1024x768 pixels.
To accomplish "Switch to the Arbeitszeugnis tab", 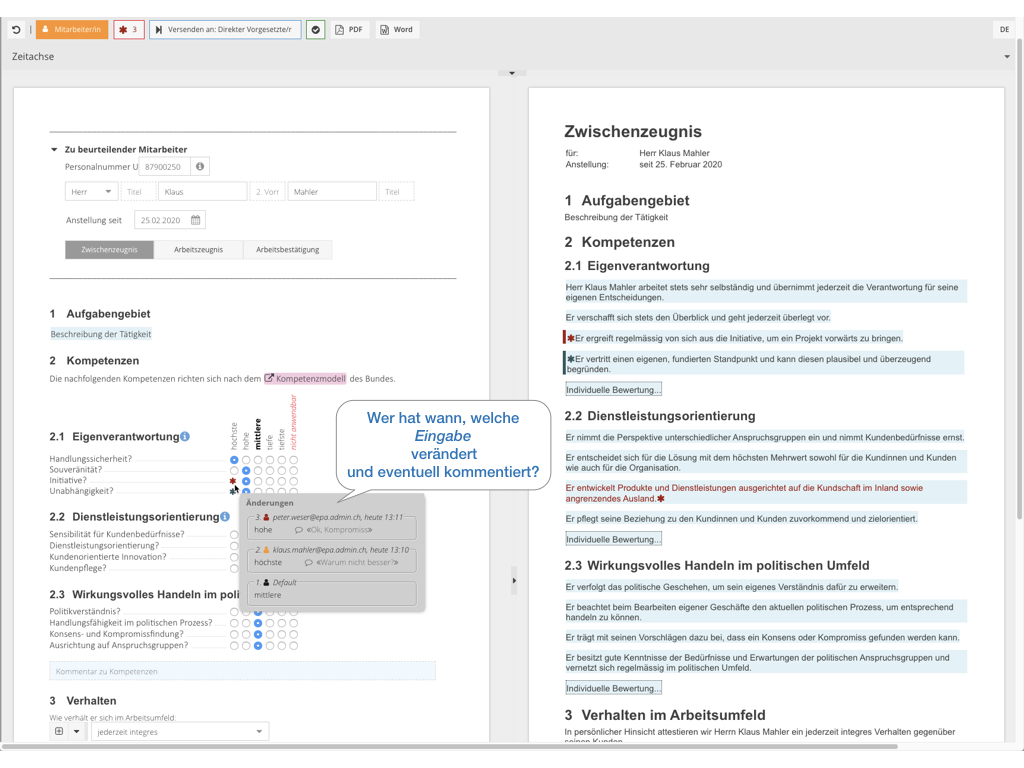I will [198, 249].
